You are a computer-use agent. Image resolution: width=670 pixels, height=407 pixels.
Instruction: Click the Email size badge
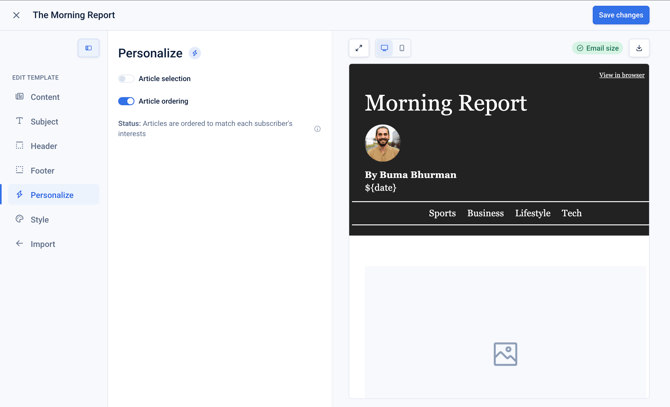coord(597,48)
